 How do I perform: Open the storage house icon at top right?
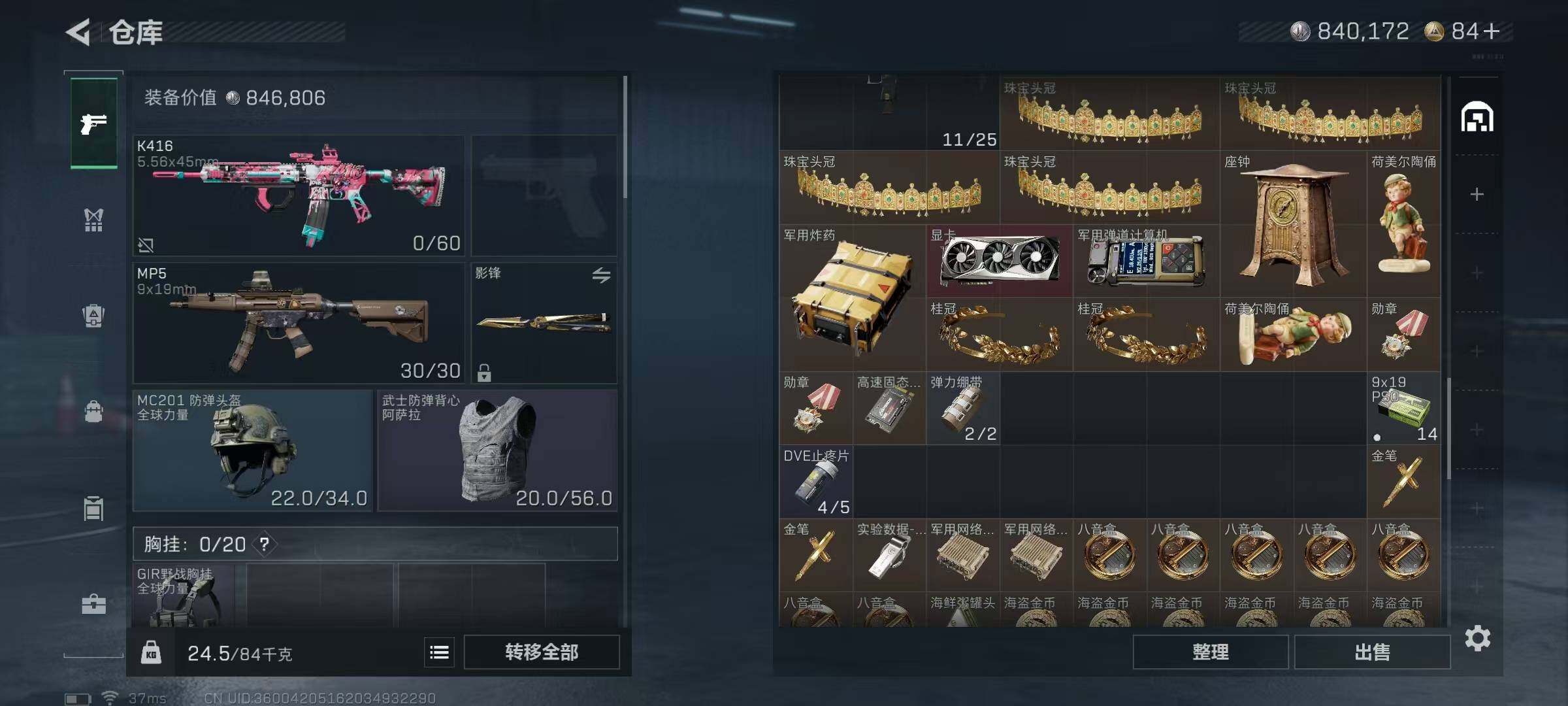(1477, 117)
